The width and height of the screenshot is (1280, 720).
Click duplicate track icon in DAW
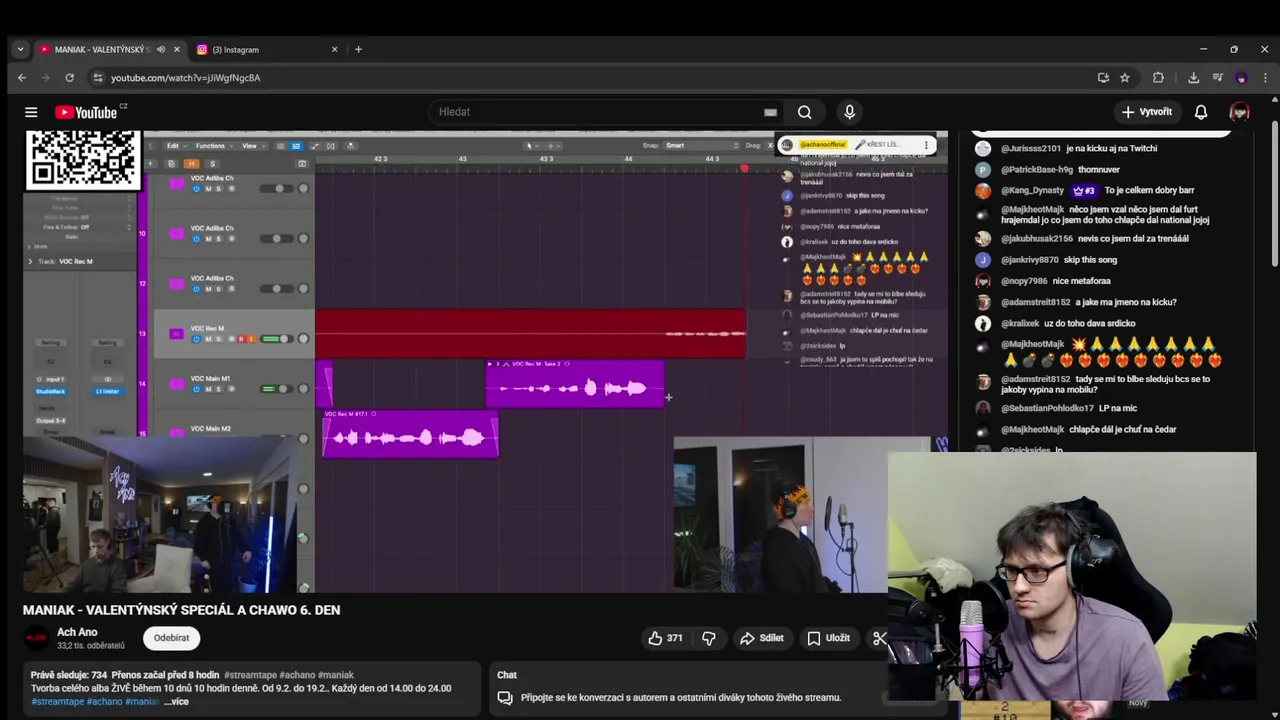[171, 163]
